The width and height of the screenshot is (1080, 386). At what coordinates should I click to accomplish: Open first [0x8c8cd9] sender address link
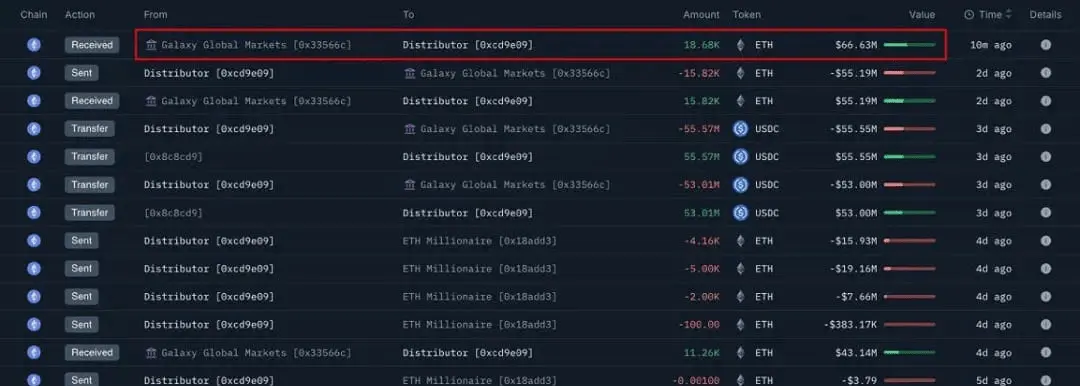173,156
